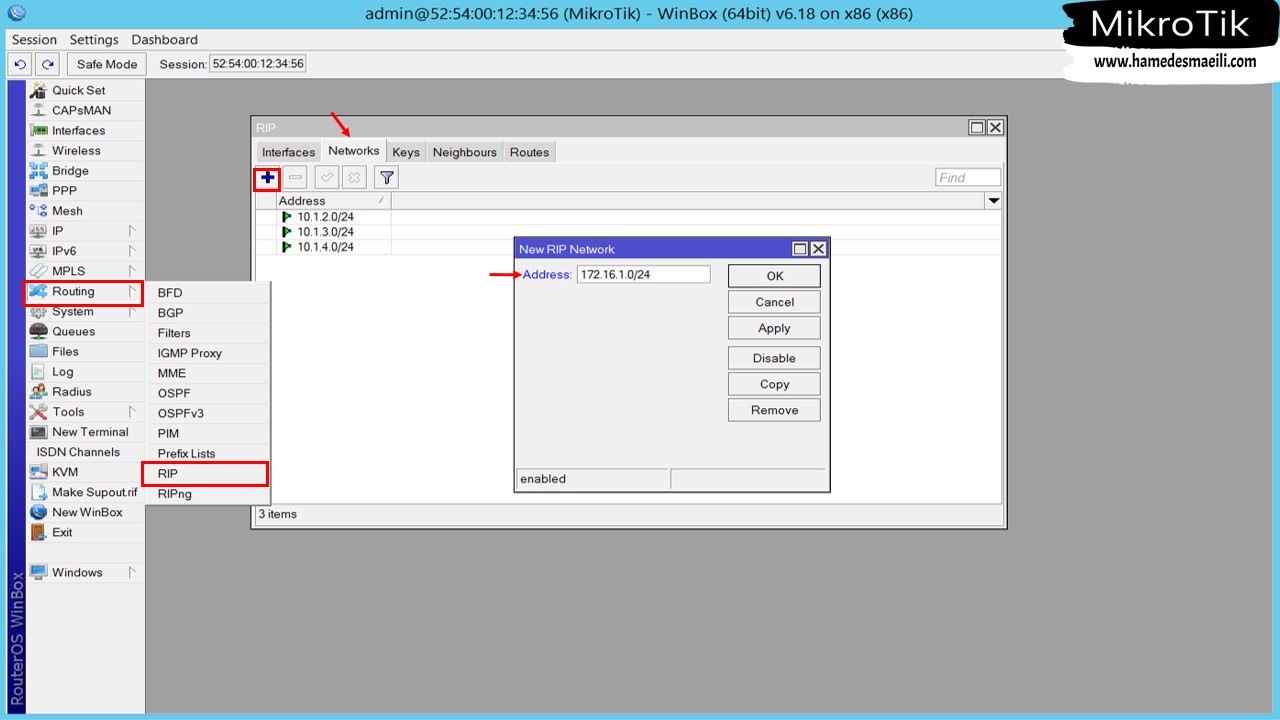Open the Settings menu
Viewport: 1280px width, 720px height.
point(94,40)
